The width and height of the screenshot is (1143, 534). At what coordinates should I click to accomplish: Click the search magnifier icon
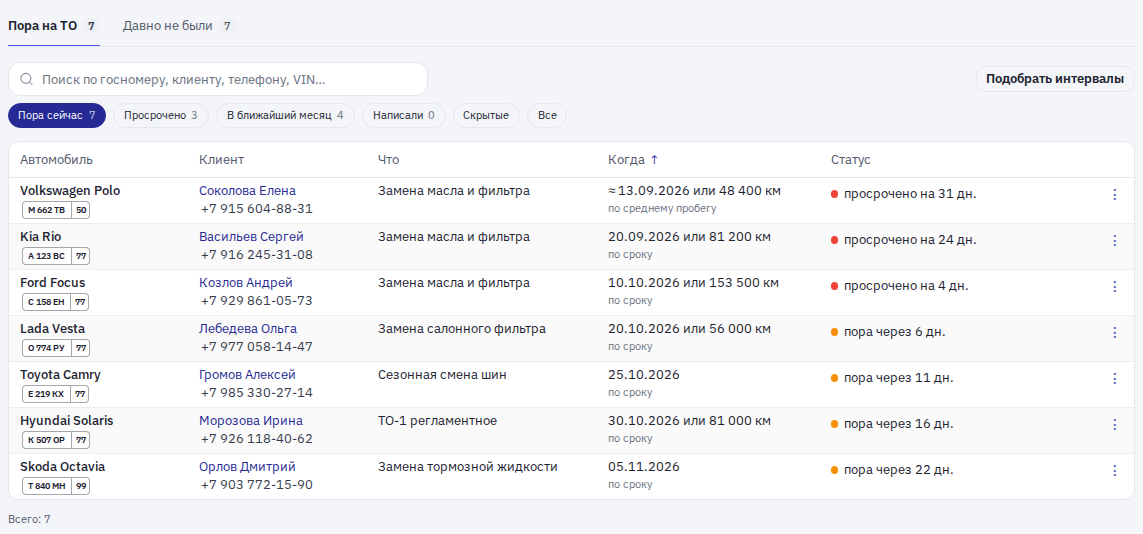(26, 79)
